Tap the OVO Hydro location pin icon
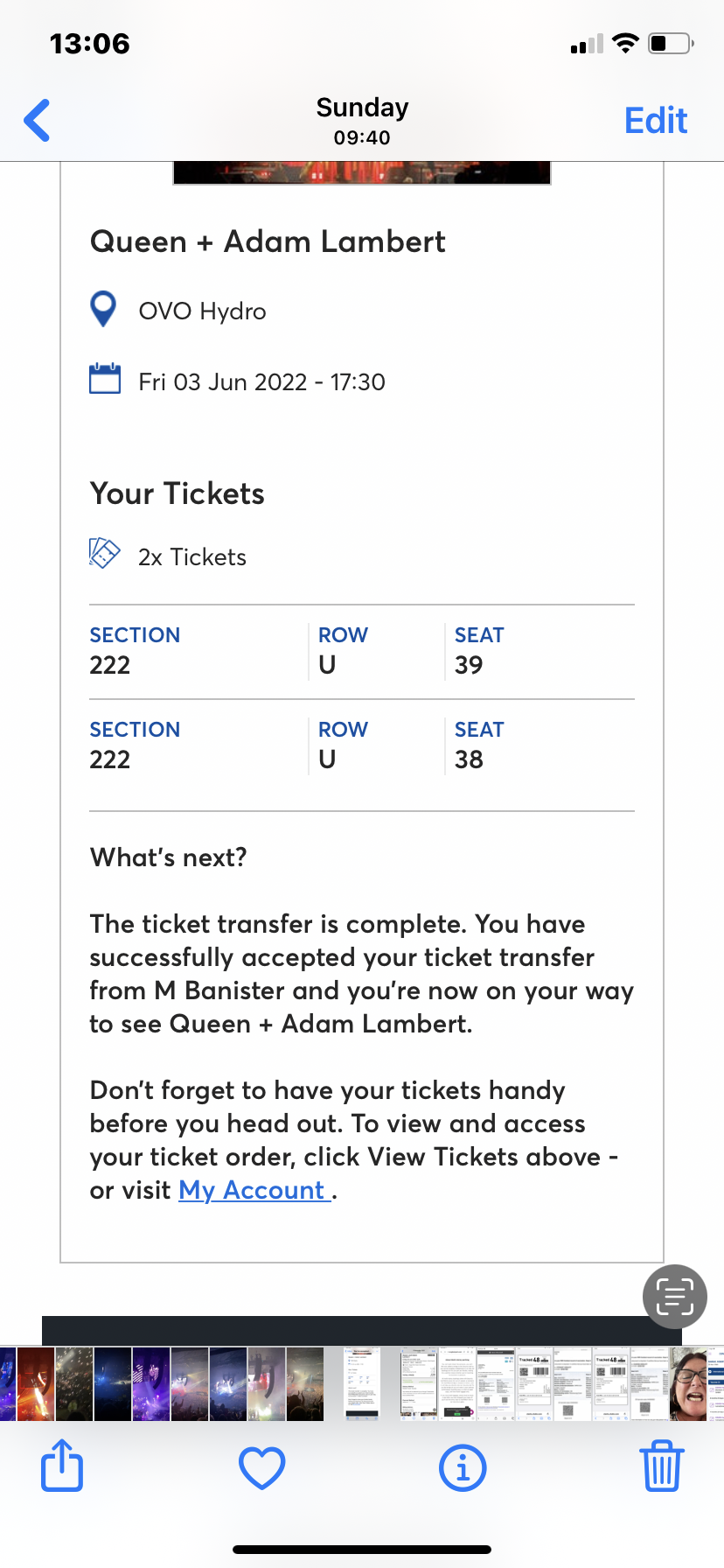Image resolution: width=724 pixels, height=1568 pixels. [103, 310]
